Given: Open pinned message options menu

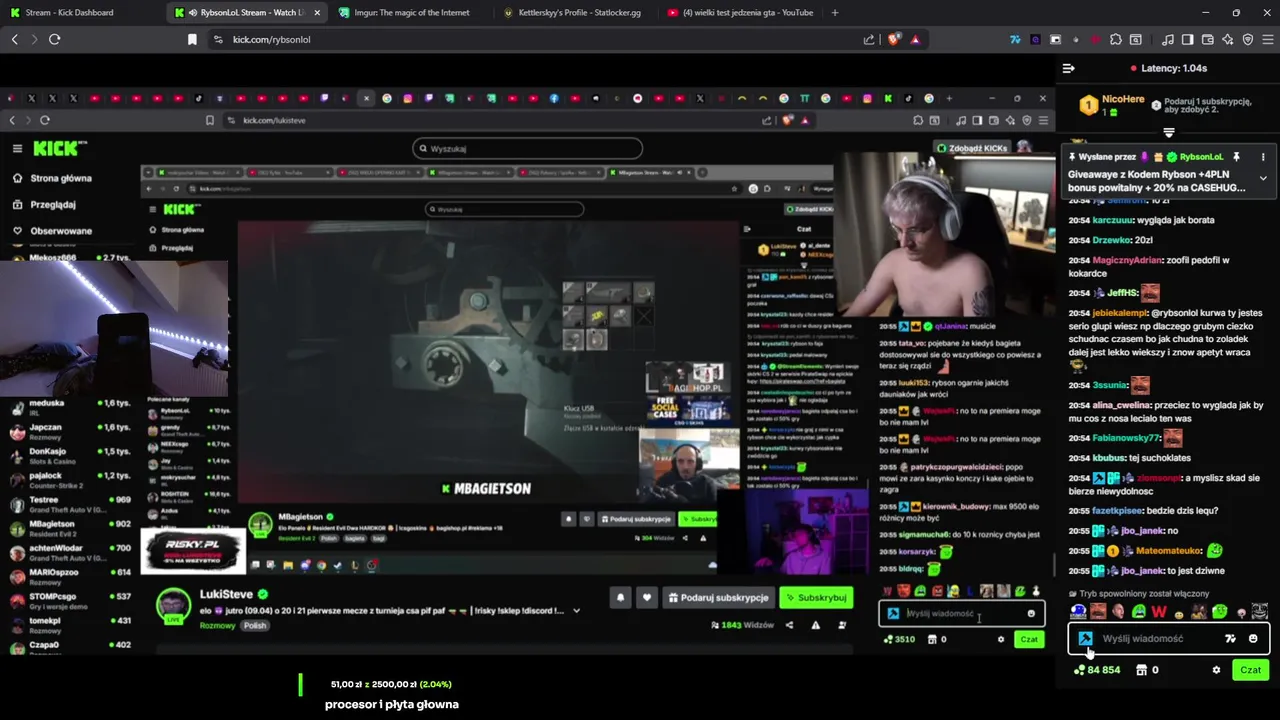Looking at the screenshot, I should (1263, 157).
